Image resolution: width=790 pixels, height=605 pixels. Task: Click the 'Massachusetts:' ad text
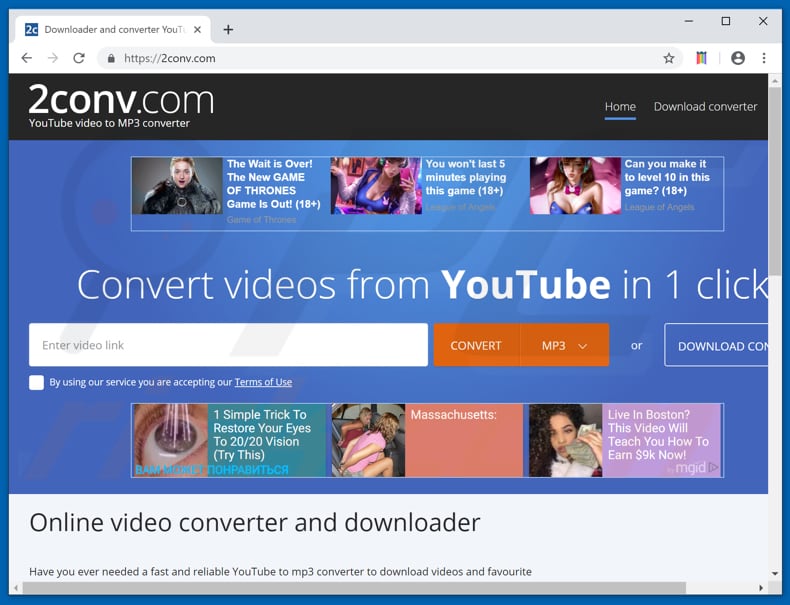pos(453,415)
